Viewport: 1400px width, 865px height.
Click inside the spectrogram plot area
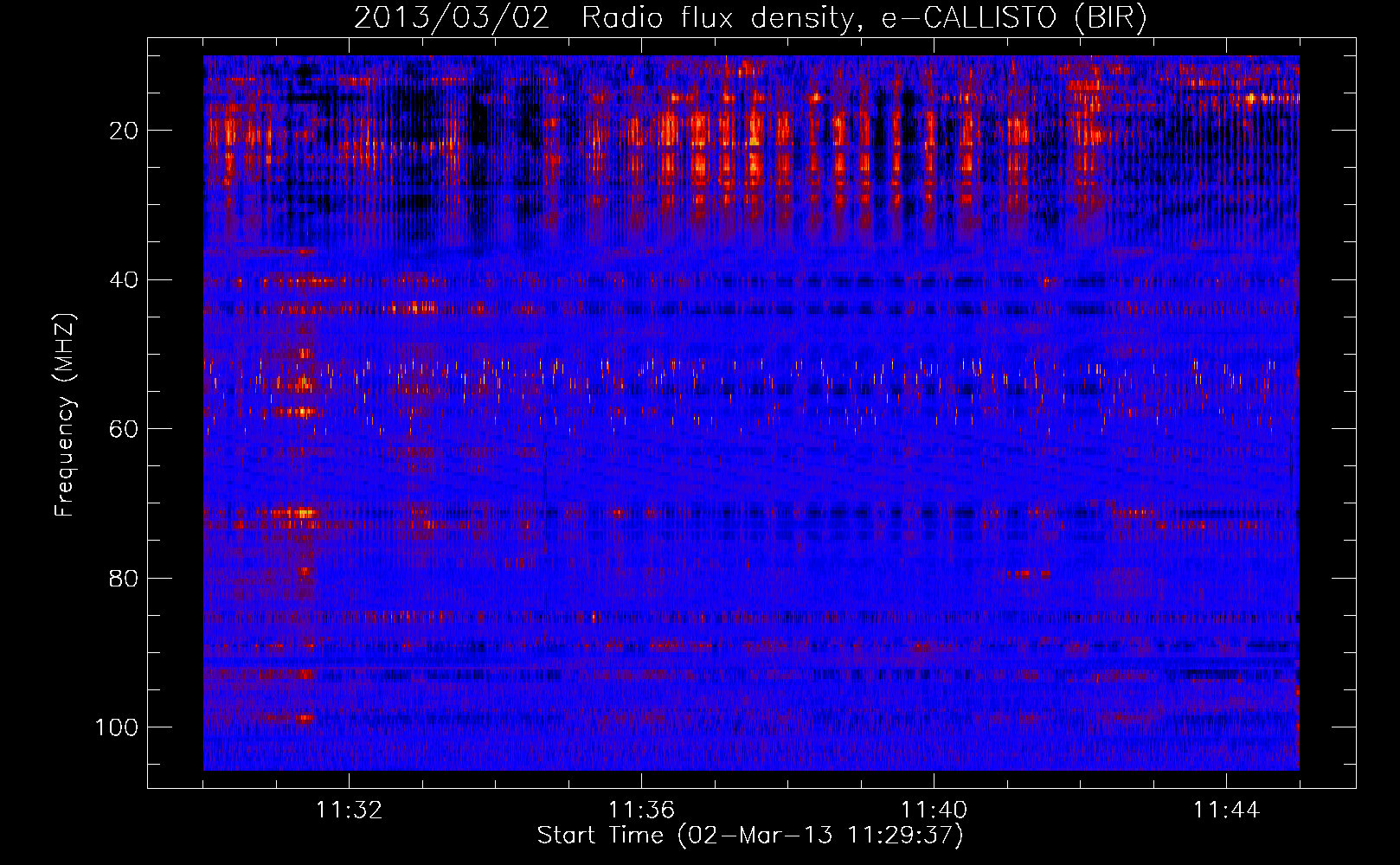(751, 413)
